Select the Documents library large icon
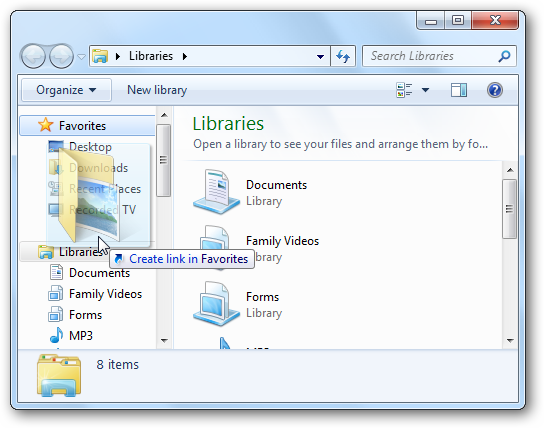The height and width of the screenshot is (428, 544). pos(216,192)
